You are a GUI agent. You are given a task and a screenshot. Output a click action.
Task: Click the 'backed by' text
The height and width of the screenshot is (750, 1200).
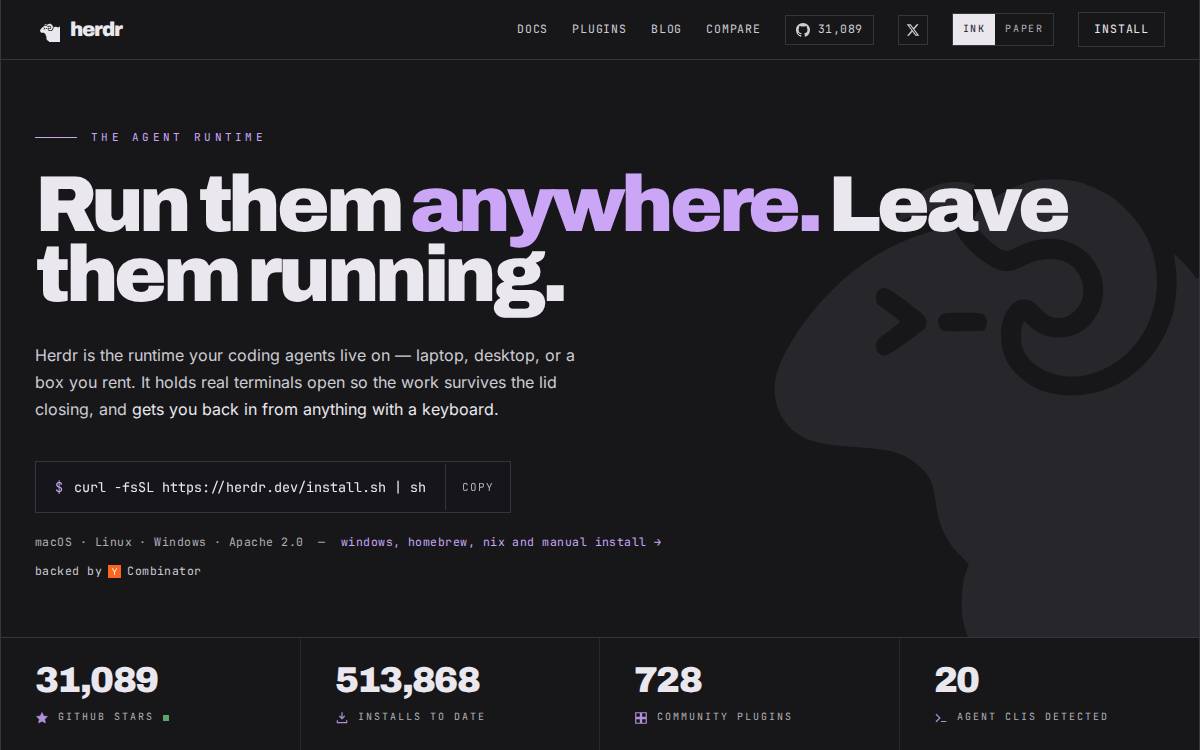69,571
